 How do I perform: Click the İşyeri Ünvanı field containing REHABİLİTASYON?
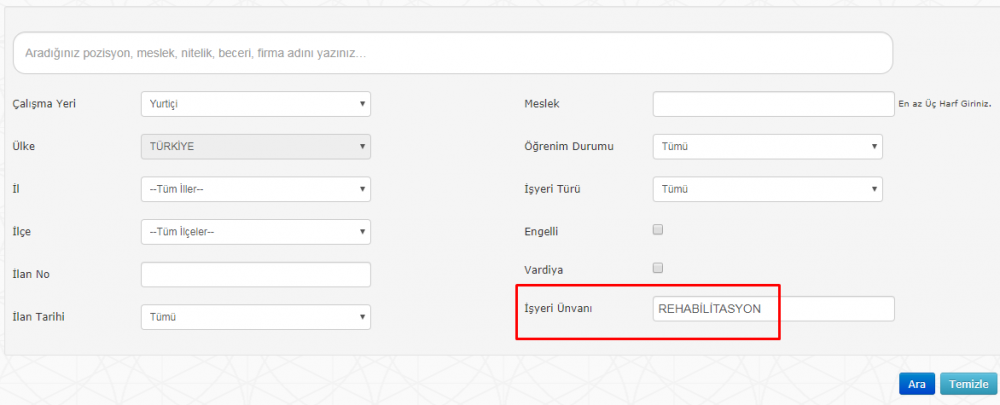pos(773,309)
